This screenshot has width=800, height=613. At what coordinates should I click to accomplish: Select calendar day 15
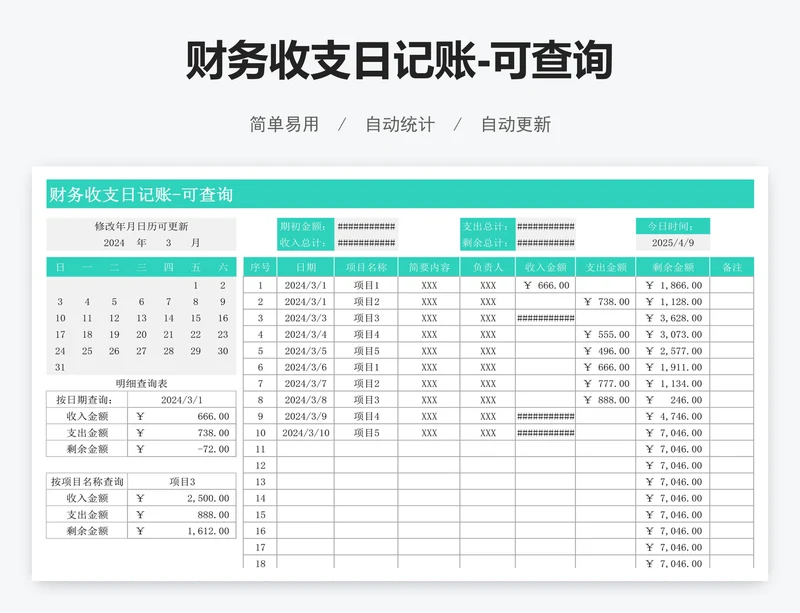195,318
